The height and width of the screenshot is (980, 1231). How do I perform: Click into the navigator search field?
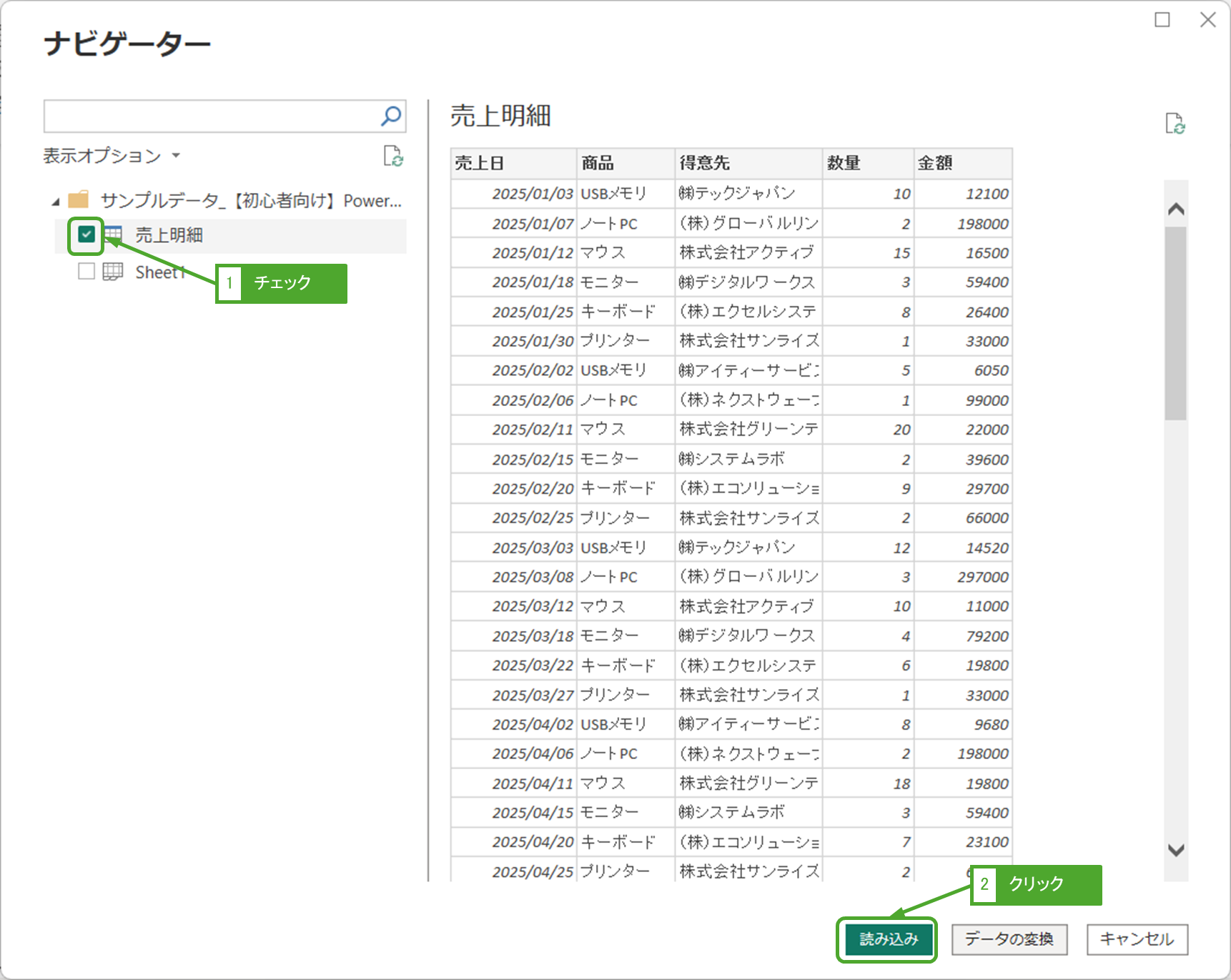click(x=211, y=116)
